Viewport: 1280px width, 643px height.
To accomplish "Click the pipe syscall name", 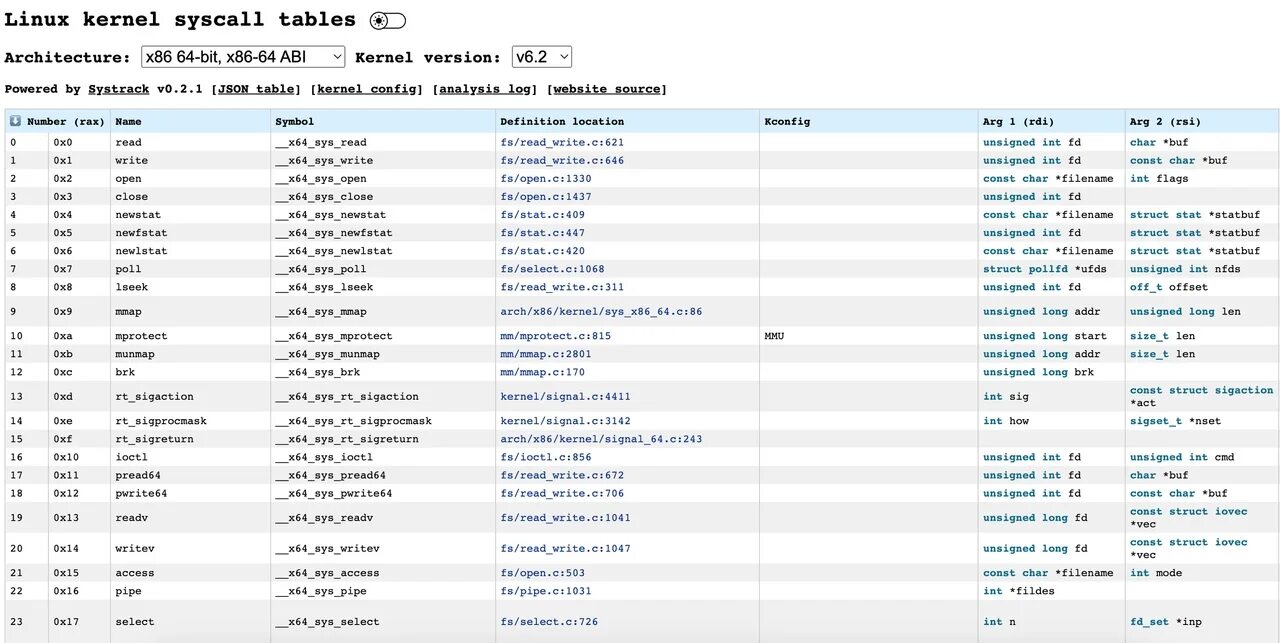I will (128, 590).
